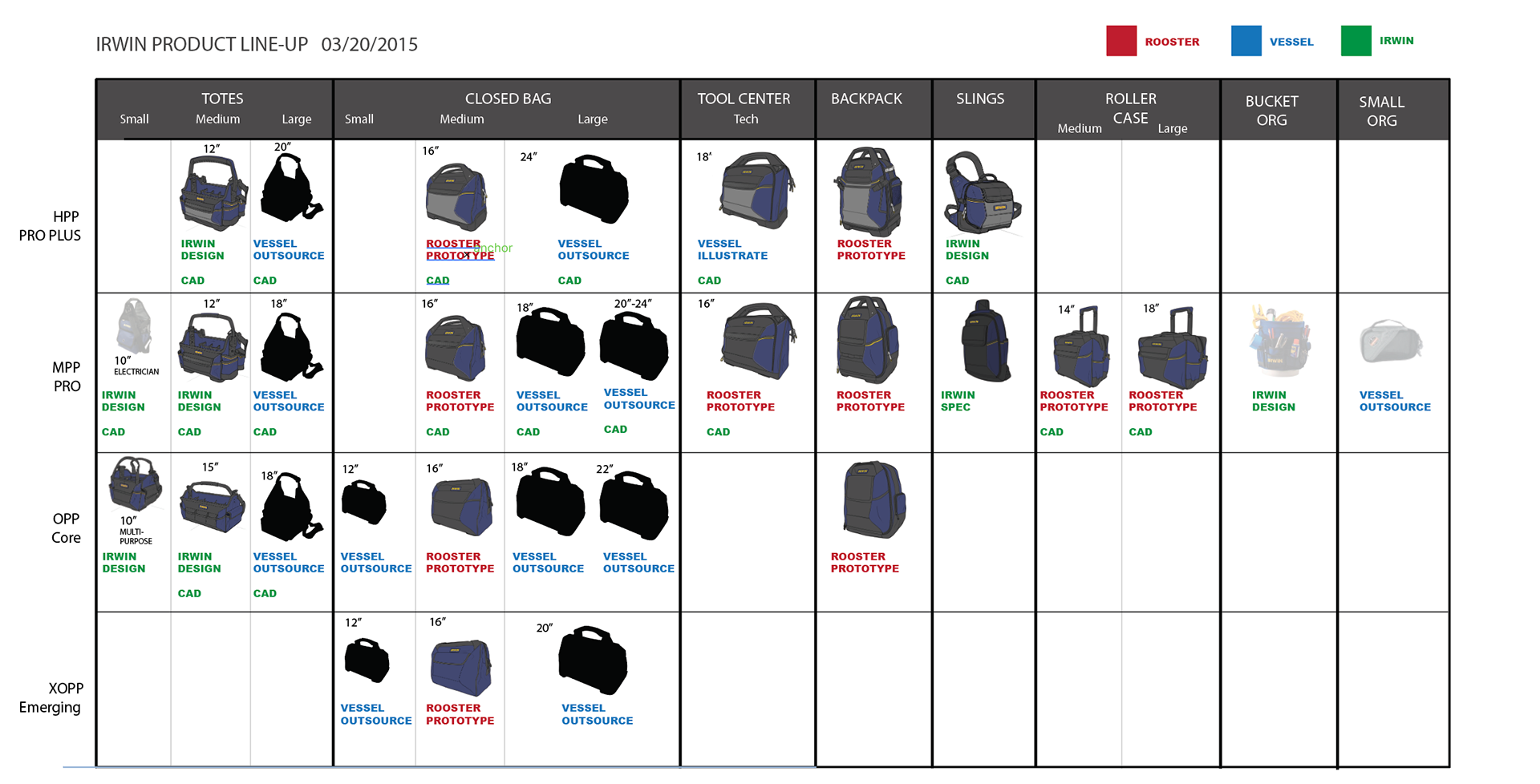Click 'IRWIN DESIGN' under the MPP bucket organizer

(1274, 401)
